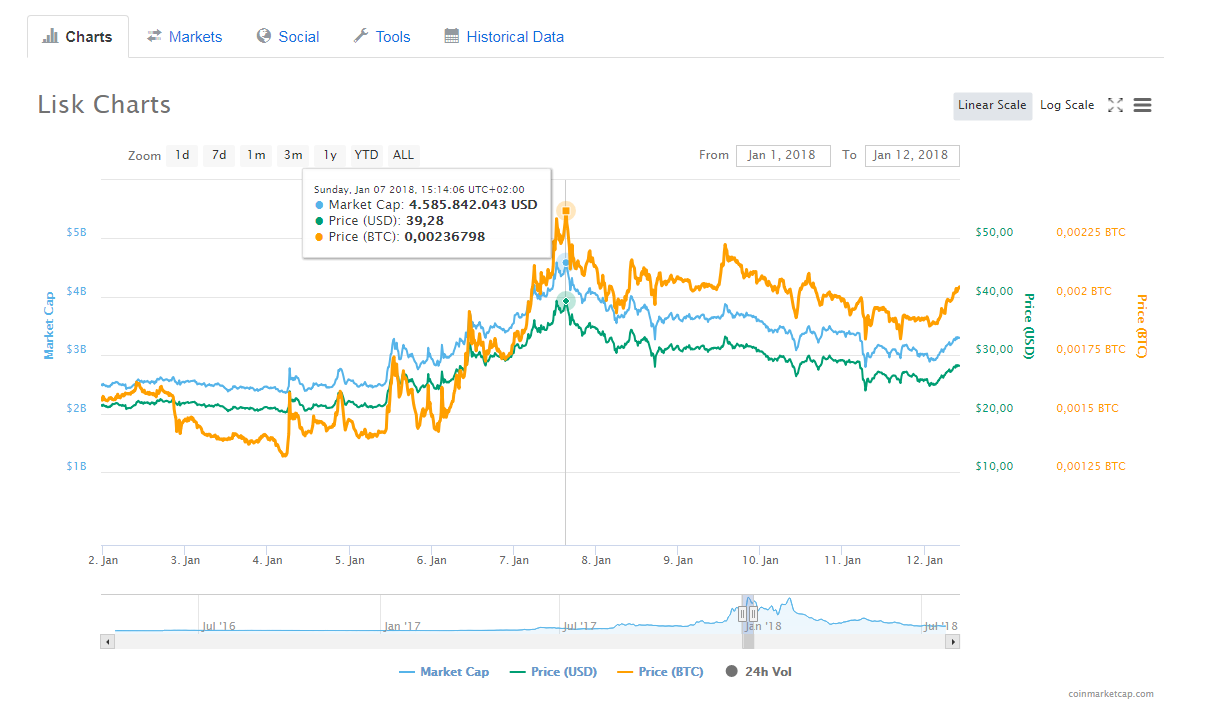Click the Social tab globe icon

[x=264, y=36]
